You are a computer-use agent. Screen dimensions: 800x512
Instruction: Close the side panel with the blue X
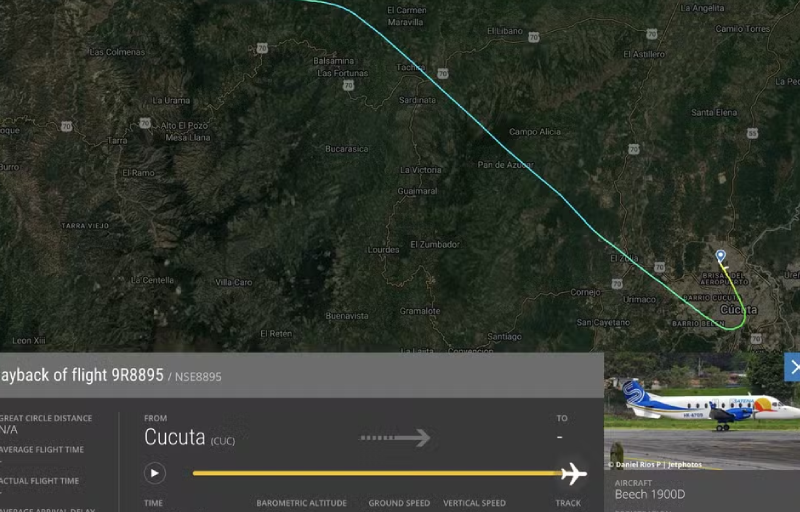792,367
